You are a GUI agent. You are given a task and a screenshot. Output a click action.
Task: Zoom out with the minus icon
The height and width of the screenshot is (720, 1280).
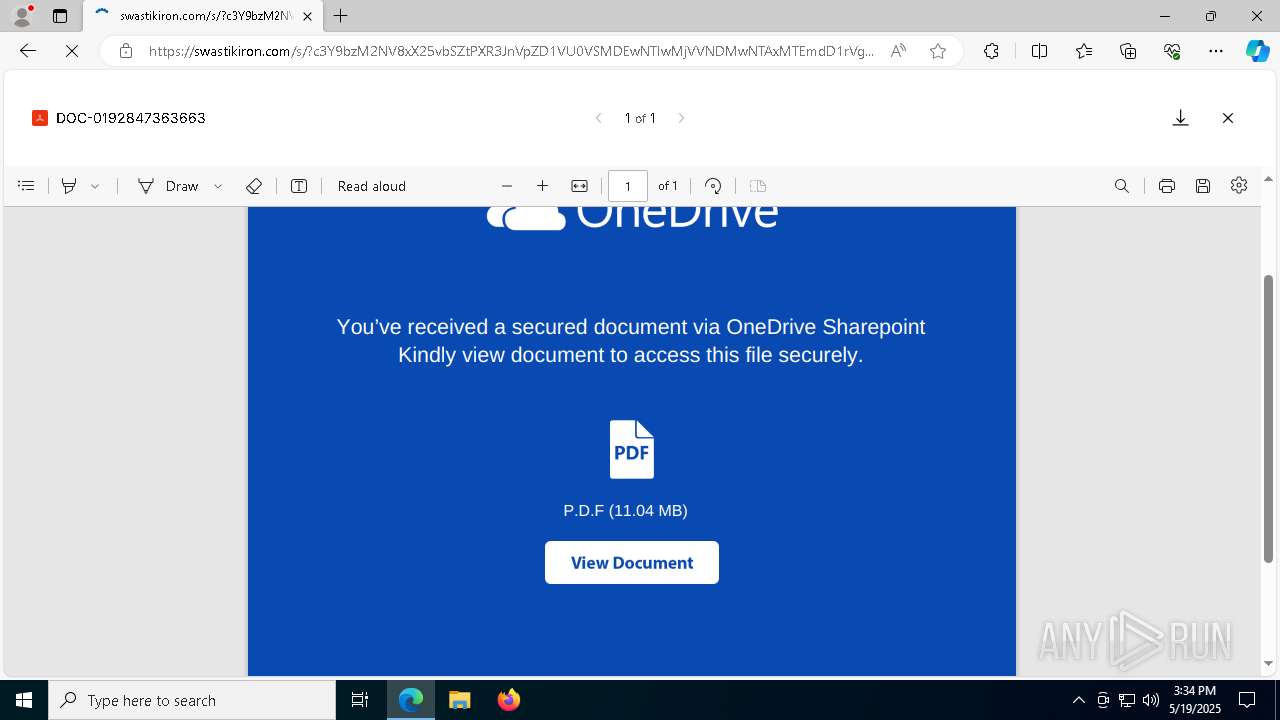pyautogui.click(x=507, y=186)
